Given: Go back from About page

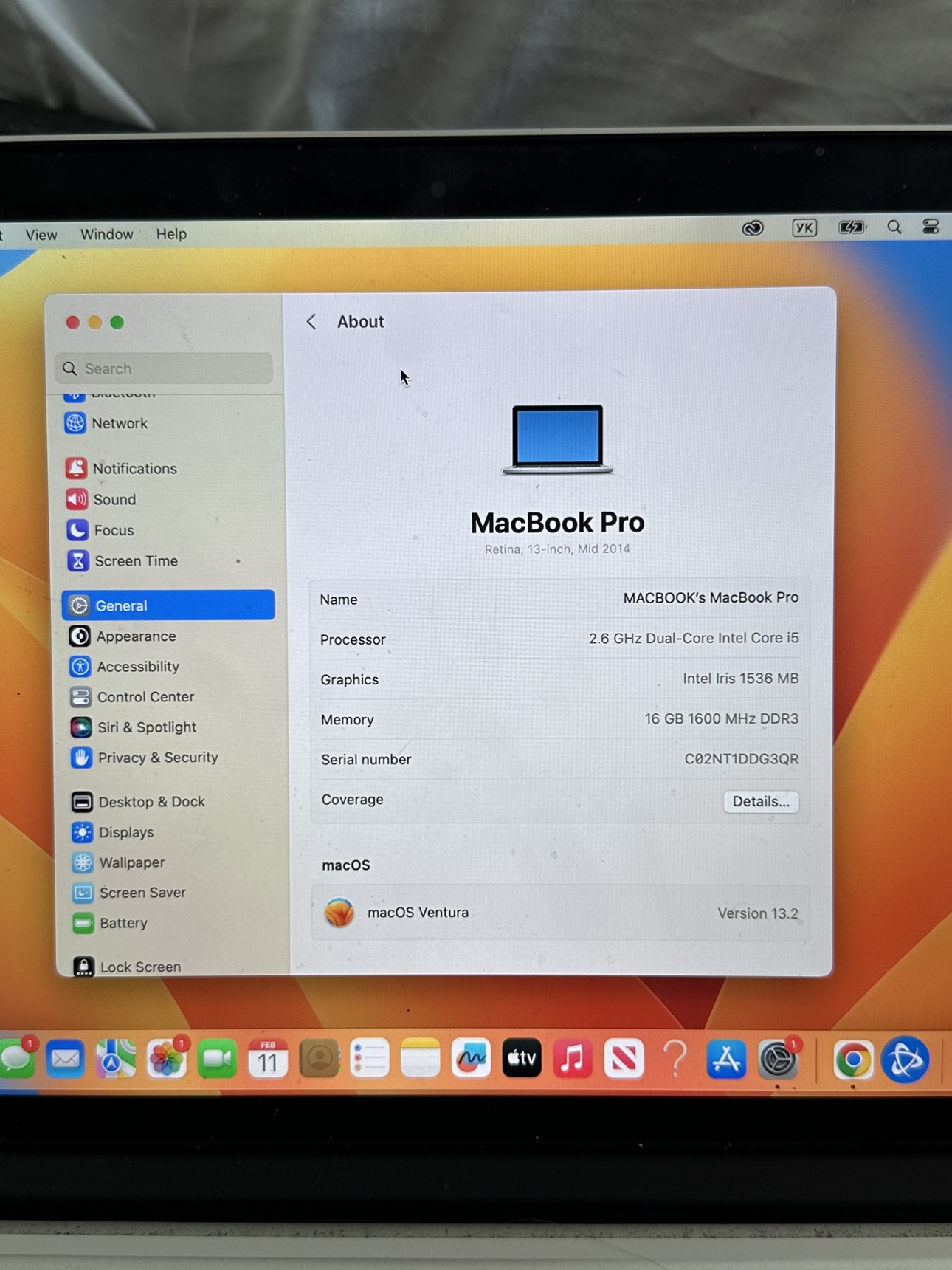Looking at the screenshot, I should (311, 322).
